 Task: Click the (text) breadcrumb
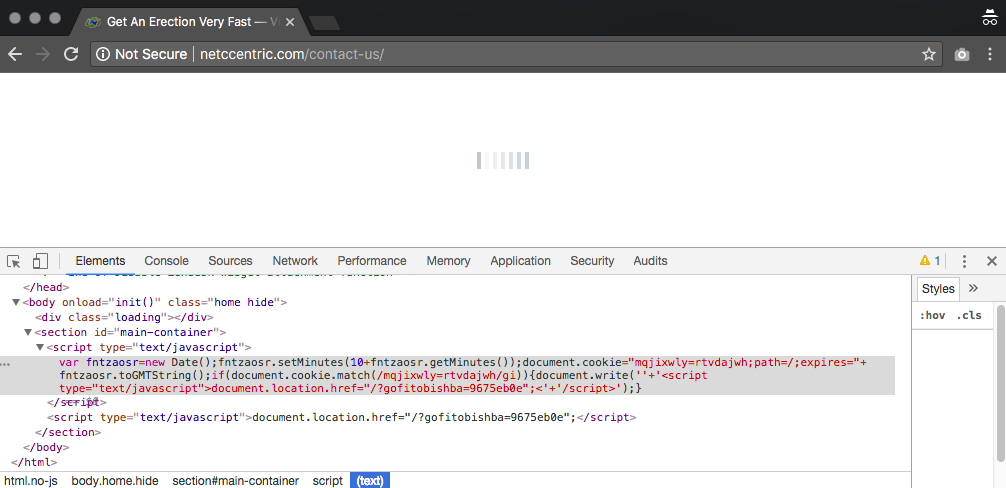pos(370,481)
